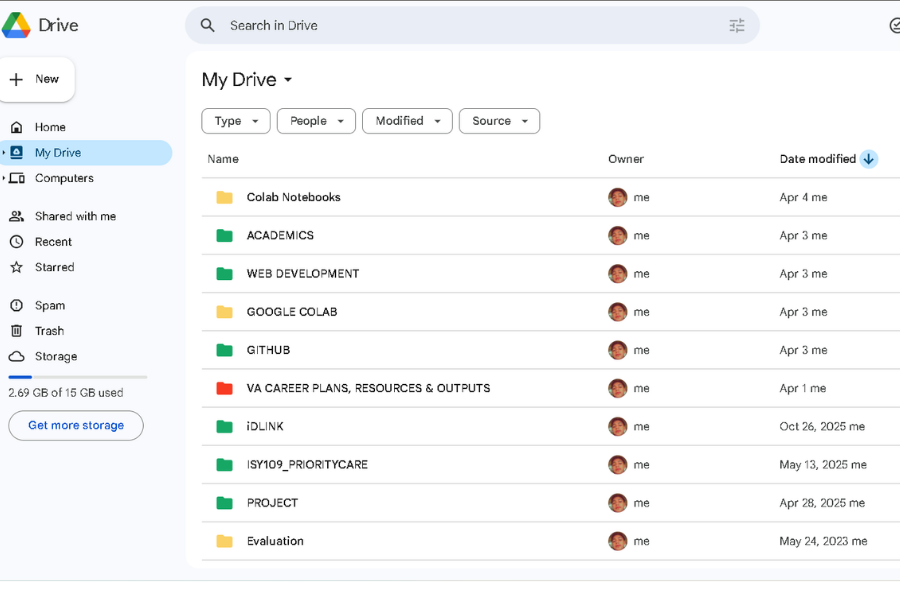900x600 pixels.
Task: Sort by Date modified column header
Action: tap(817, 159)
